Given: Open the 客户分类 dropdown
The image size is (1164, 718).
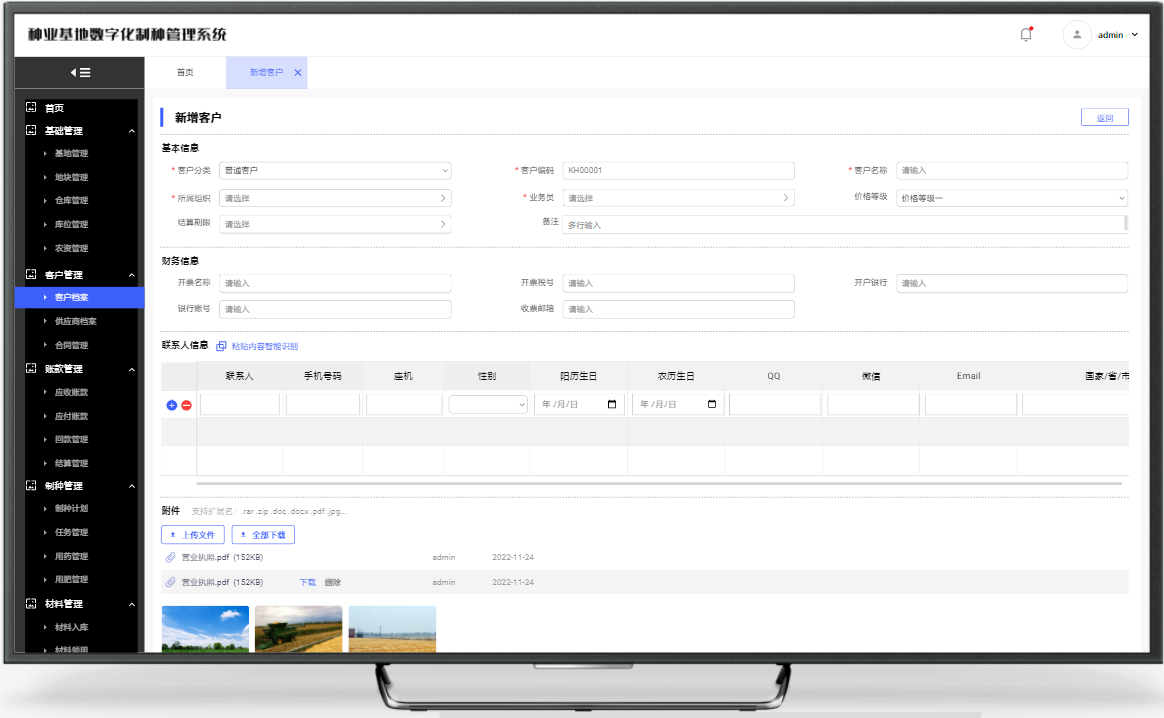Looking at the screenshot, I should 335,171.
